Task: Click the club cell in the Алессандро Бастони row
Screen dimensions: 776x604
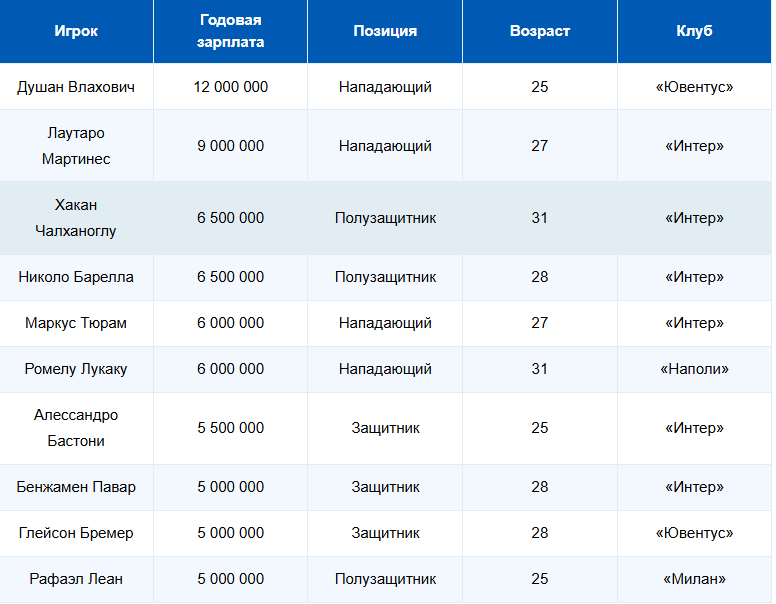Action: tap(694, 428)
